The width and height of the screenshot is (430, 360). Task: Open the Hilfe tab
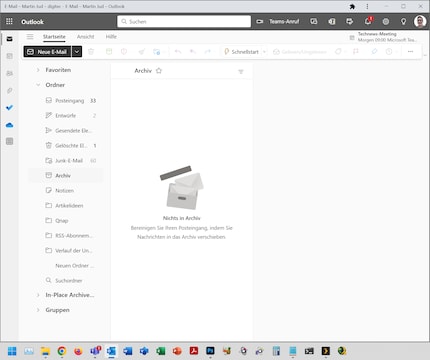(x=111, y=37)
